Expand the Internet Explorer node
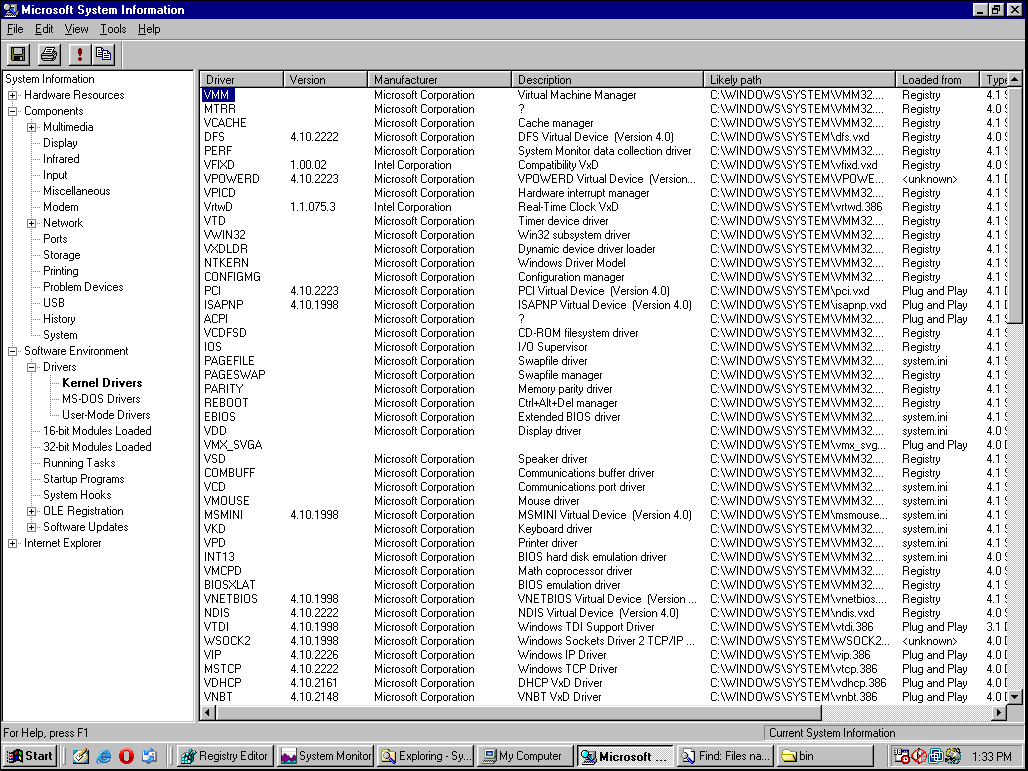Viewport: 1028px width, 771px height. 12,544
